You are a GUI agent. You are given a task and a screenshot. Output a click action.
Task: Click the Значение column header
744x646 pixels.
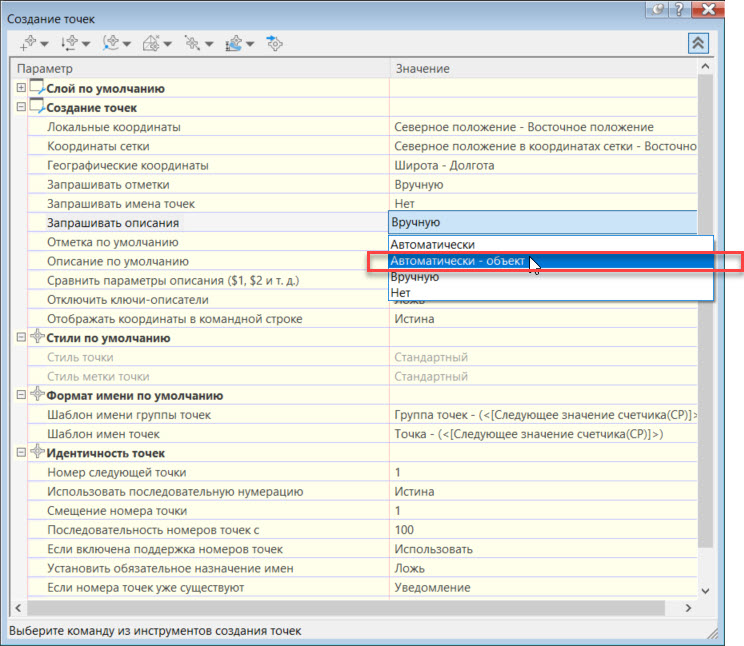point(544,68)
